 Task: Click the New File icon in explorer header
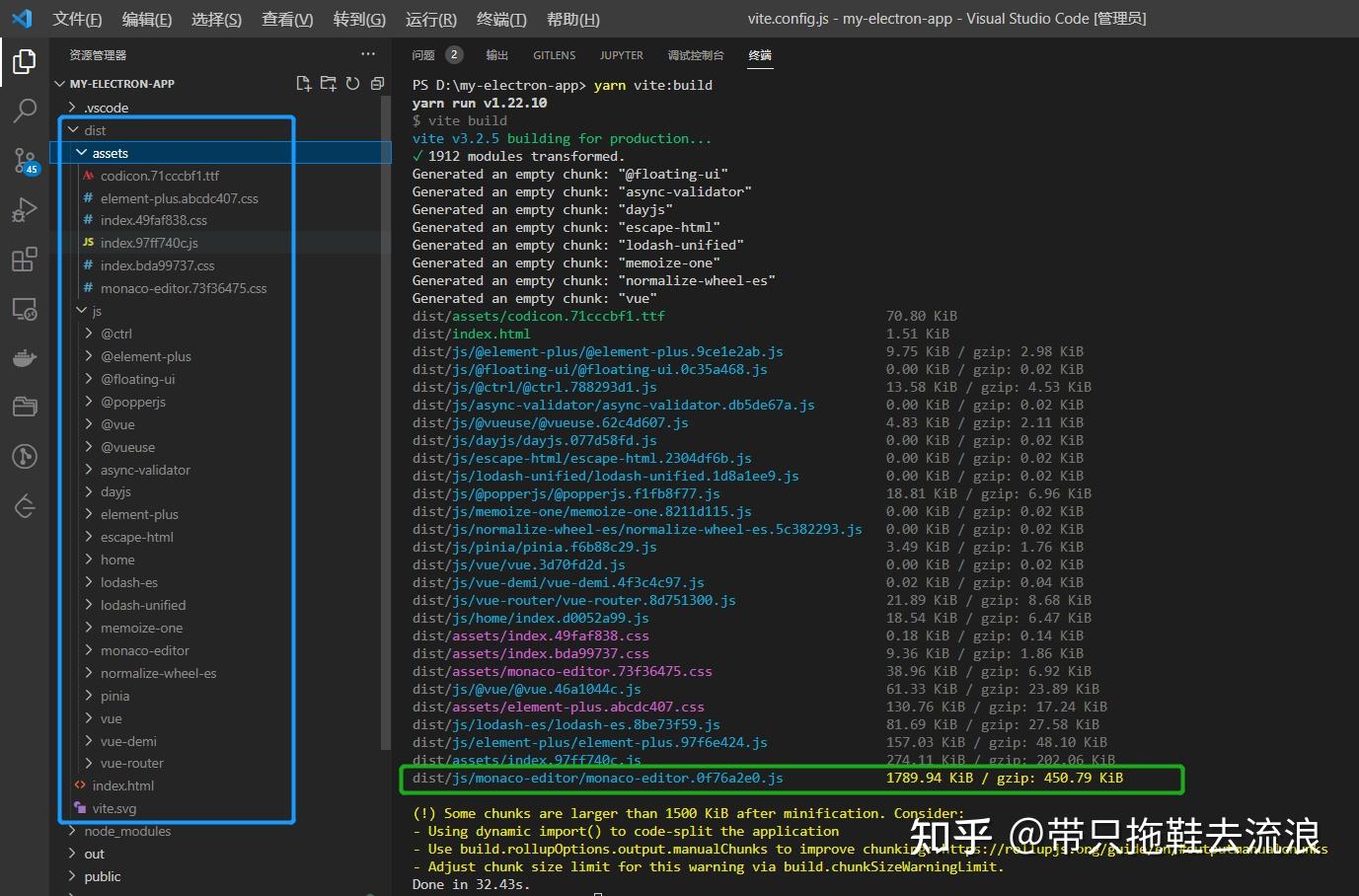(304, 84)
